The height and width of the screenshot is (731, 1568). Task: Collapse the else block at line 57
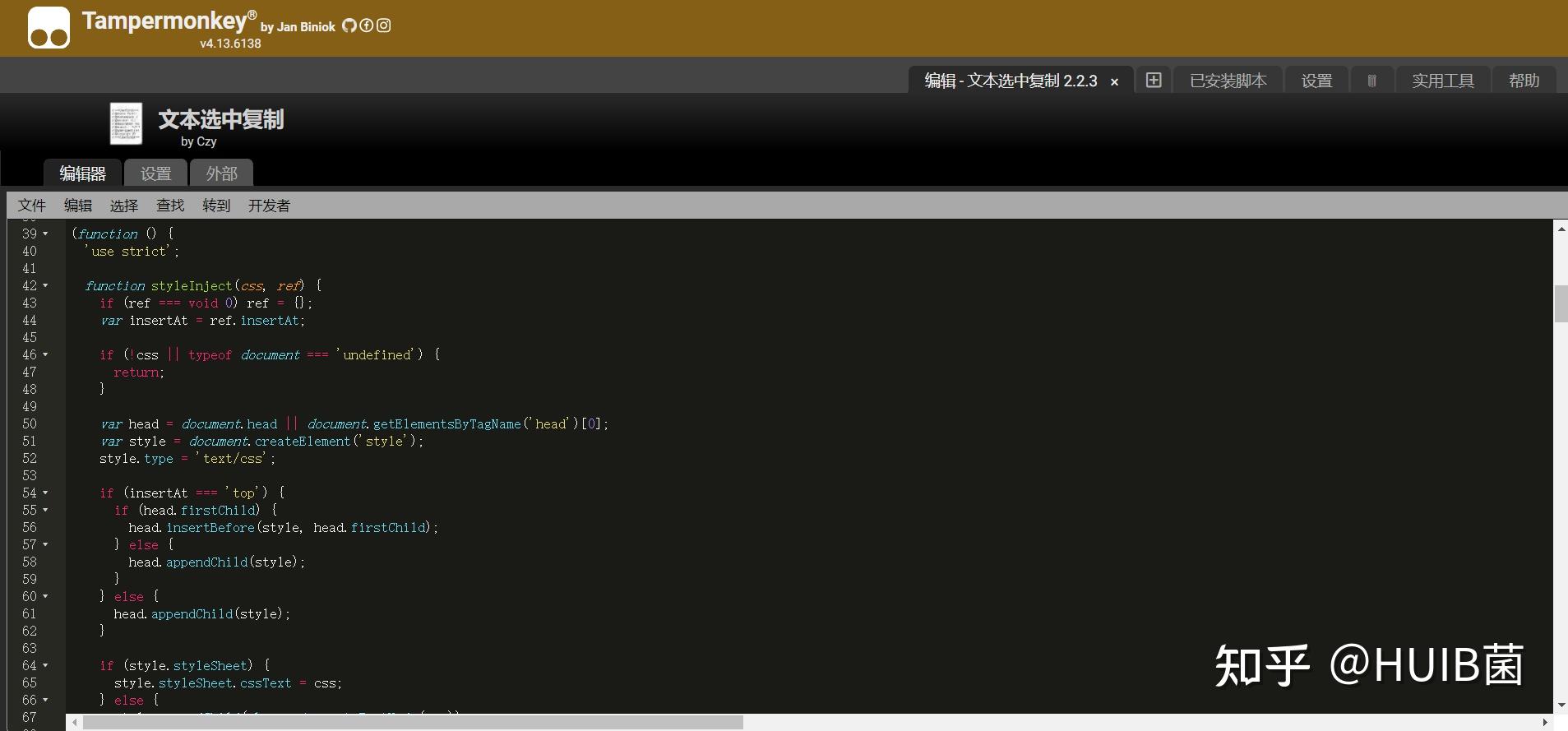point(45,544)
